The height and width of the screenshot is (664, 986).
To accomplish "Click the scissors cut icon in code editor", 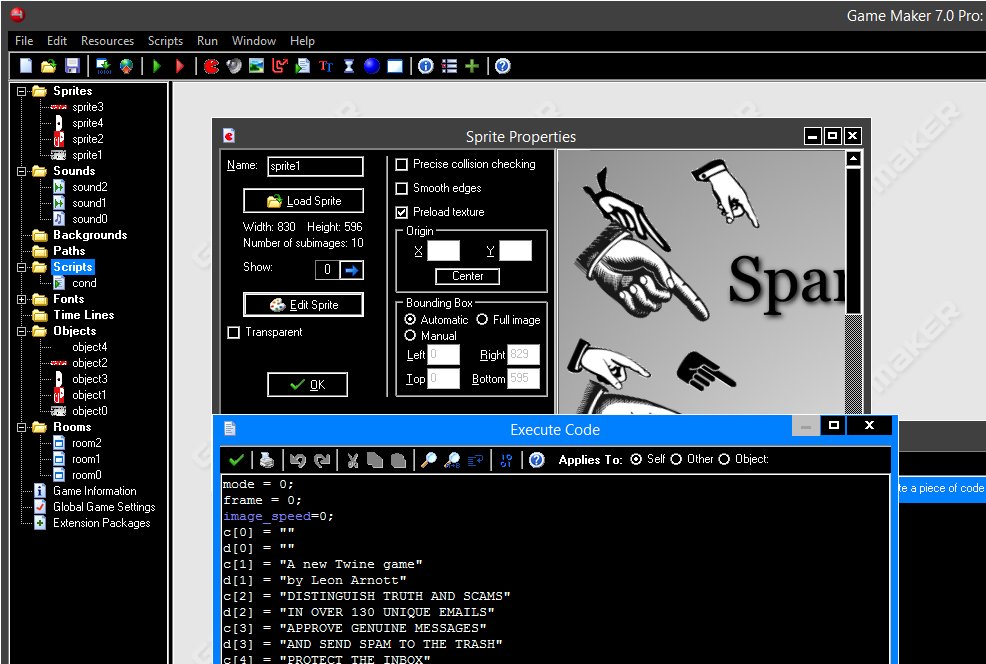I will point(352,460).
